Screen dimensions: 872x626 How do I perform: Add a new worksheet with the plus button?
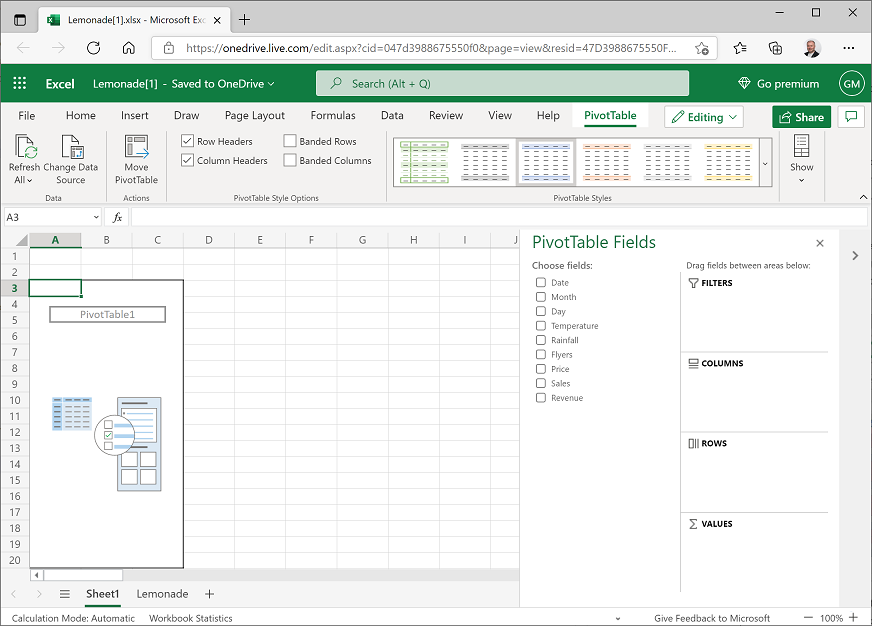pyautogui.click(x=209, y=593)
